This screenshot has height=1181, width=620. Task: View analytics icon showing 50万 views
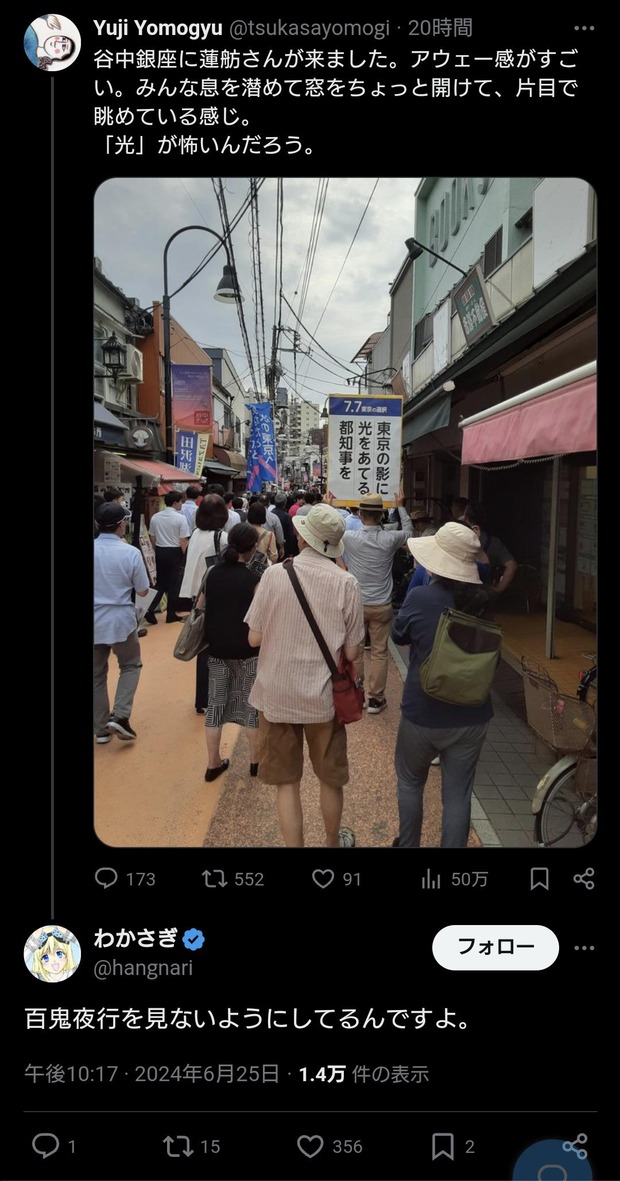point(431,878)
